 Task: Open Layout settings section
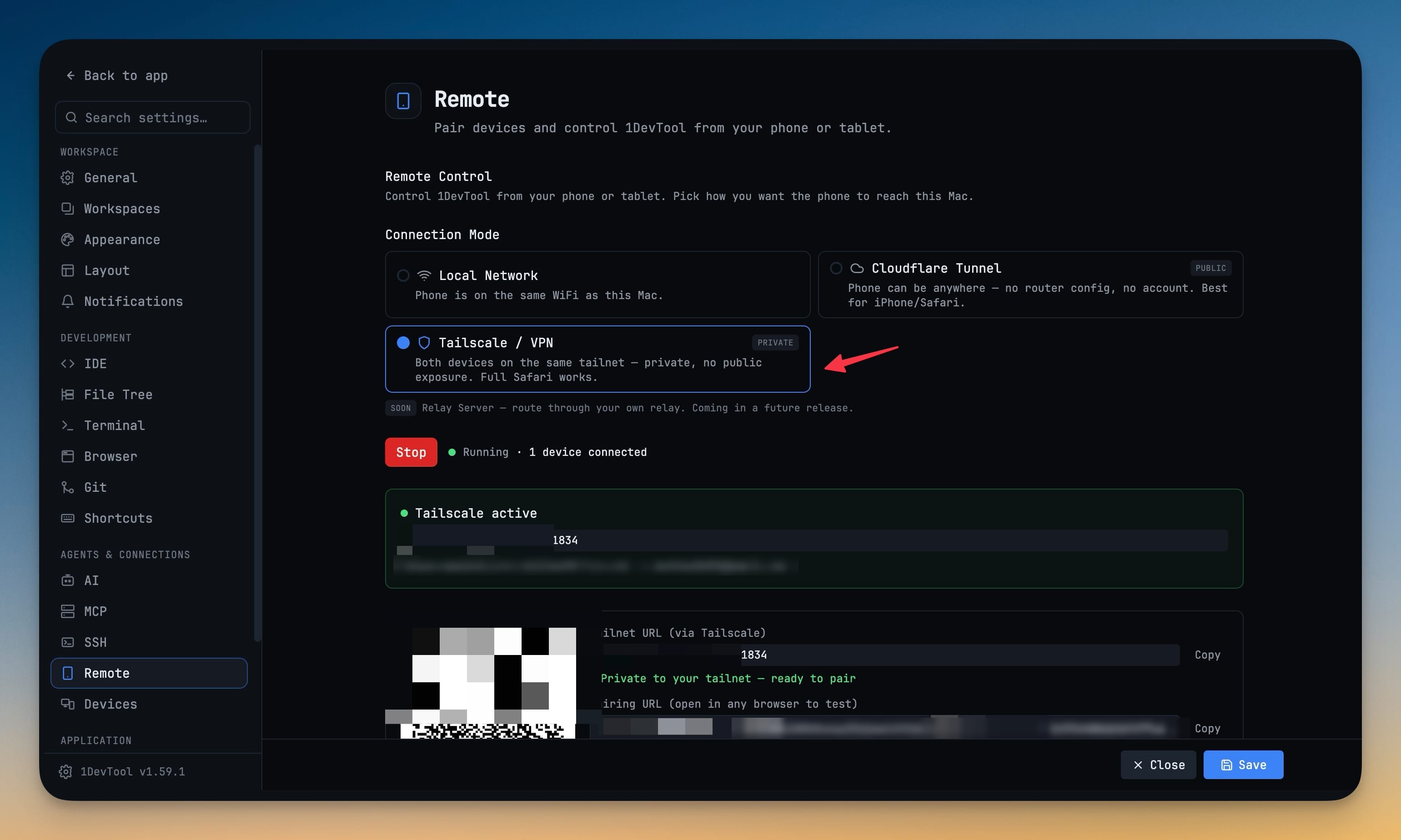[x=149, y=270]
